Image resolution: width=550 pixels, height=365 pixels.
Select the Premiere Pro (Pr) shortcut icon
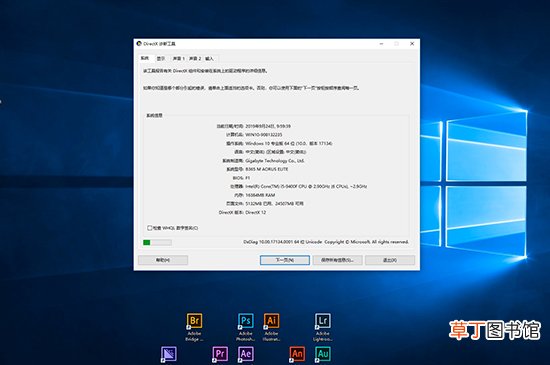coord(220,354)
